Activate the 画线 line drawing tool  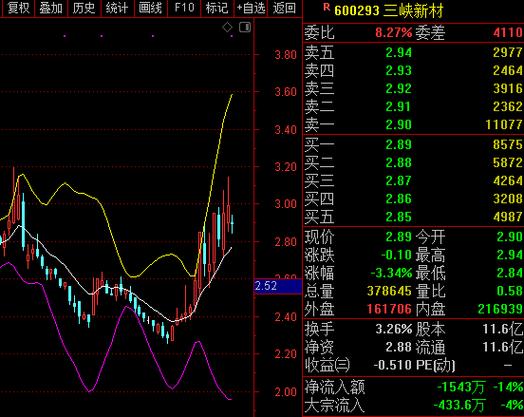(150, 8)
